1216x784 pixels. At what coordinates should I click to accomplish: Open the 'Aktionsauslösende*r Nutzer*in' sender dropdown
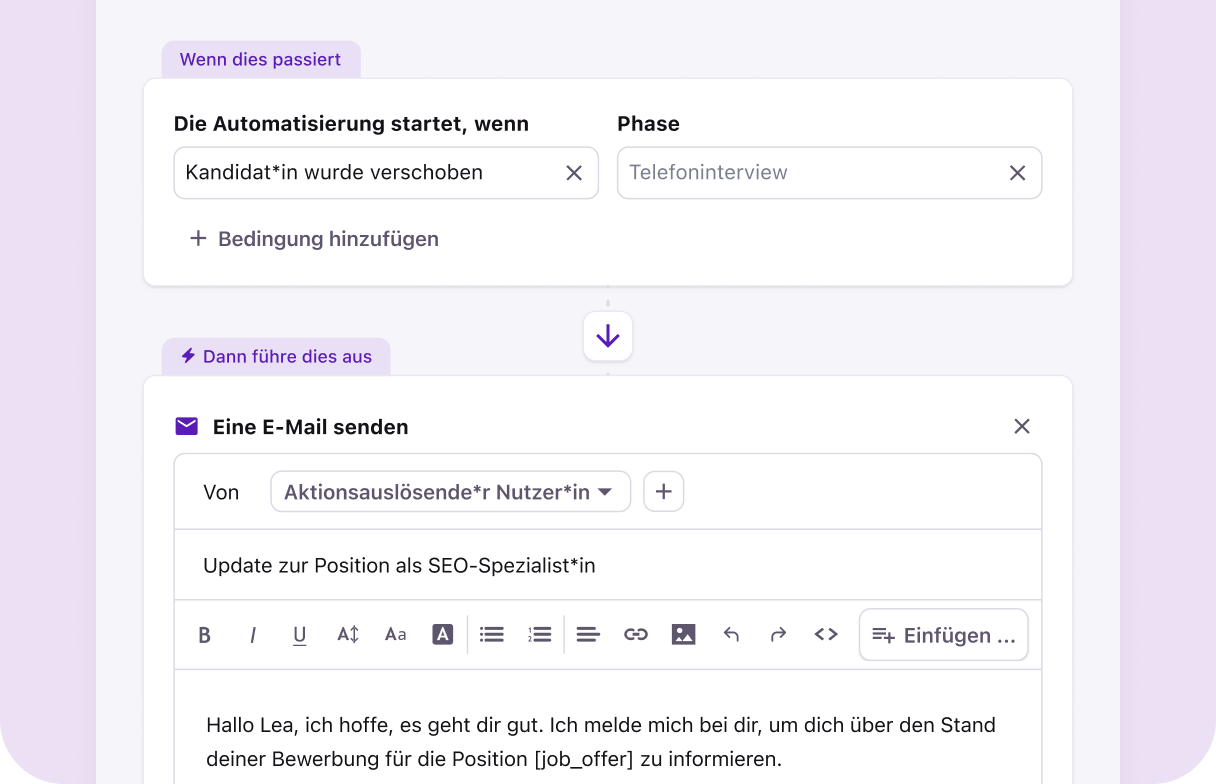click(450, 491)
